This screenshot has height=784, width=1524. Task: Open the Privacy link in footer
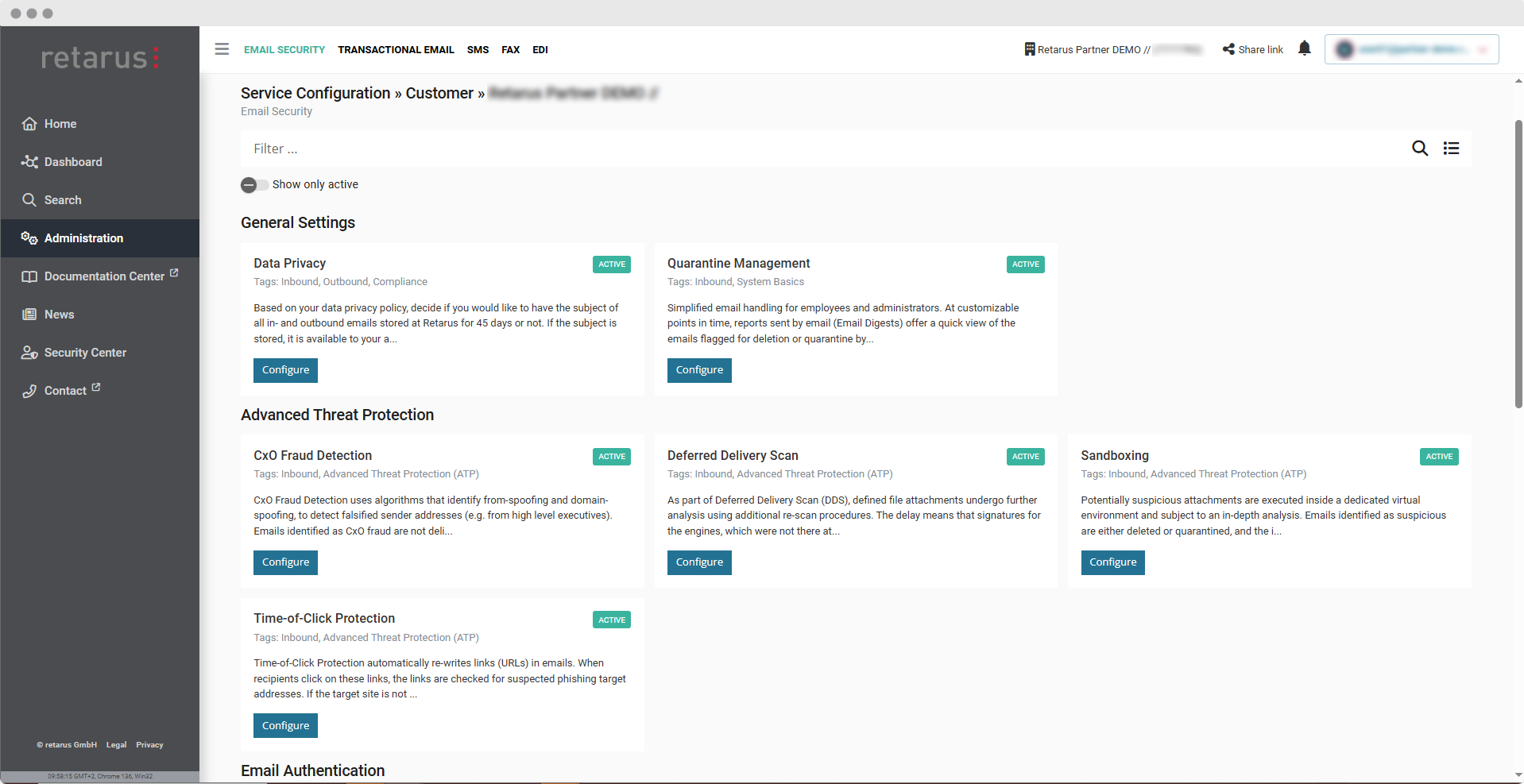tap(149, 745)
